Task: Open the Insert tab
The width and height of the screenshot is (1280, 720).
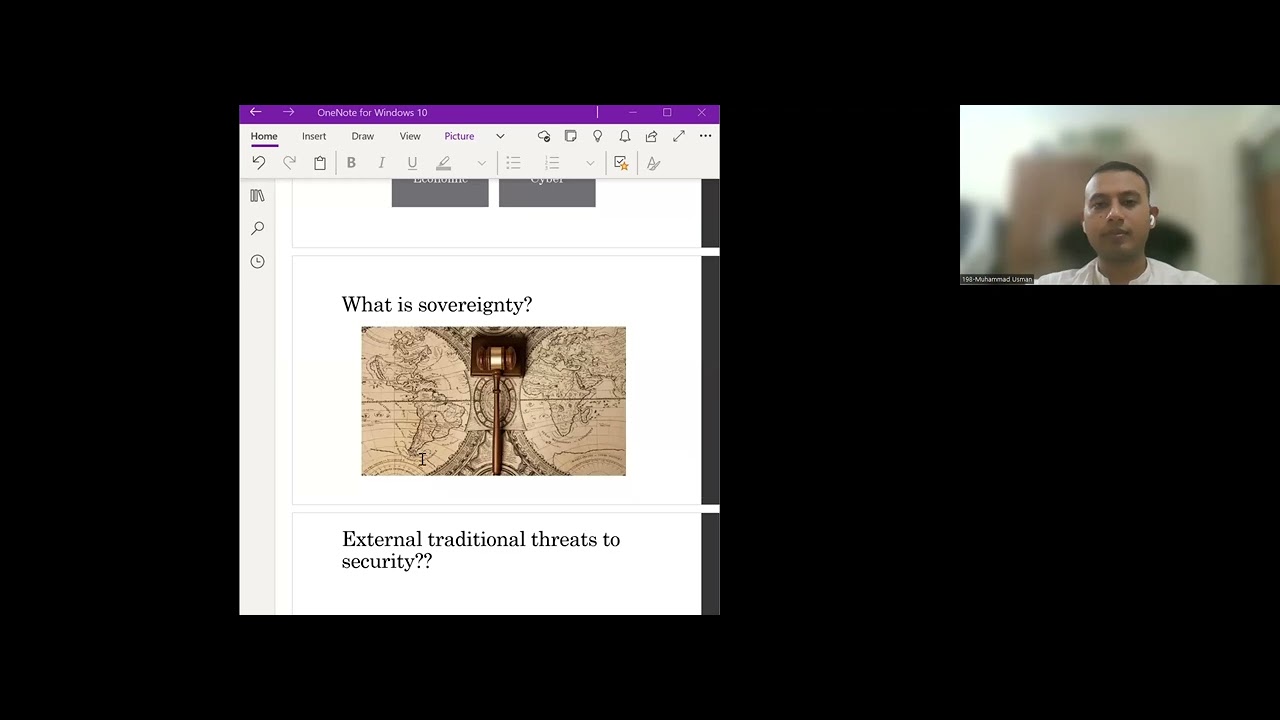Action: click(314, 136)
